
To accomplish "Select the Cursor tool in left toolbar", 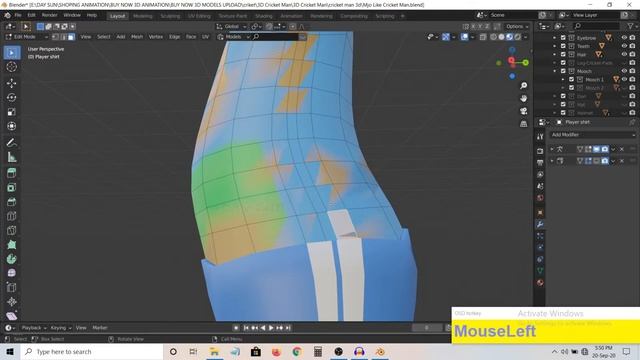I will 11,67.
